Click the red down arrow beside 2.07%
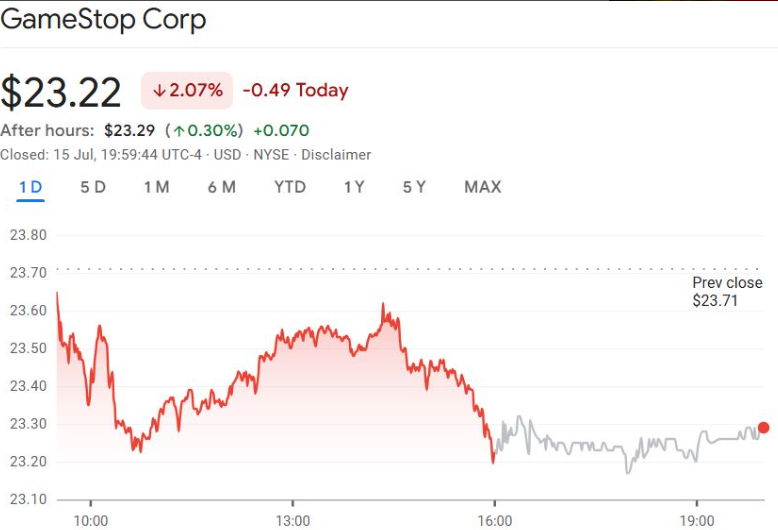Screen dimensions: 778x530 (x=159, y=90)
